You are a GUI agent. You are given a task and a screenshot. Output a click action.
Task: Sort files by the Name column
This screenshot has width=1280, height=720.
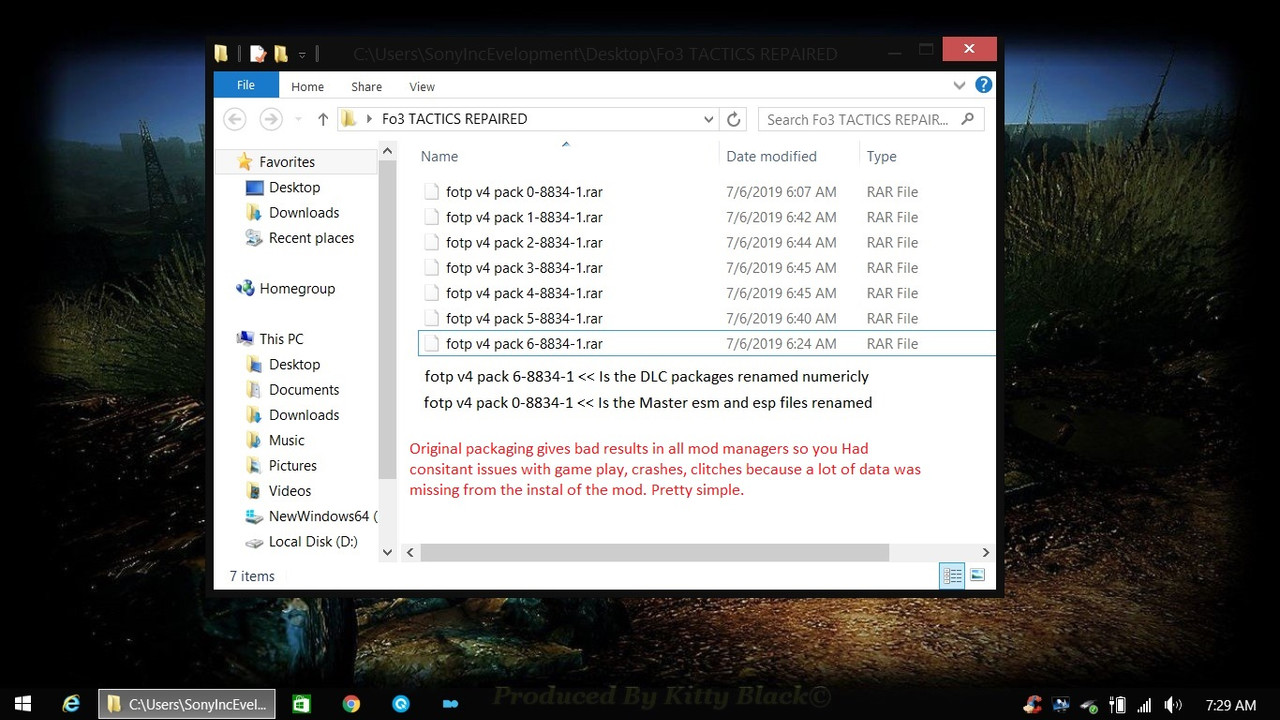coord(439,156)
